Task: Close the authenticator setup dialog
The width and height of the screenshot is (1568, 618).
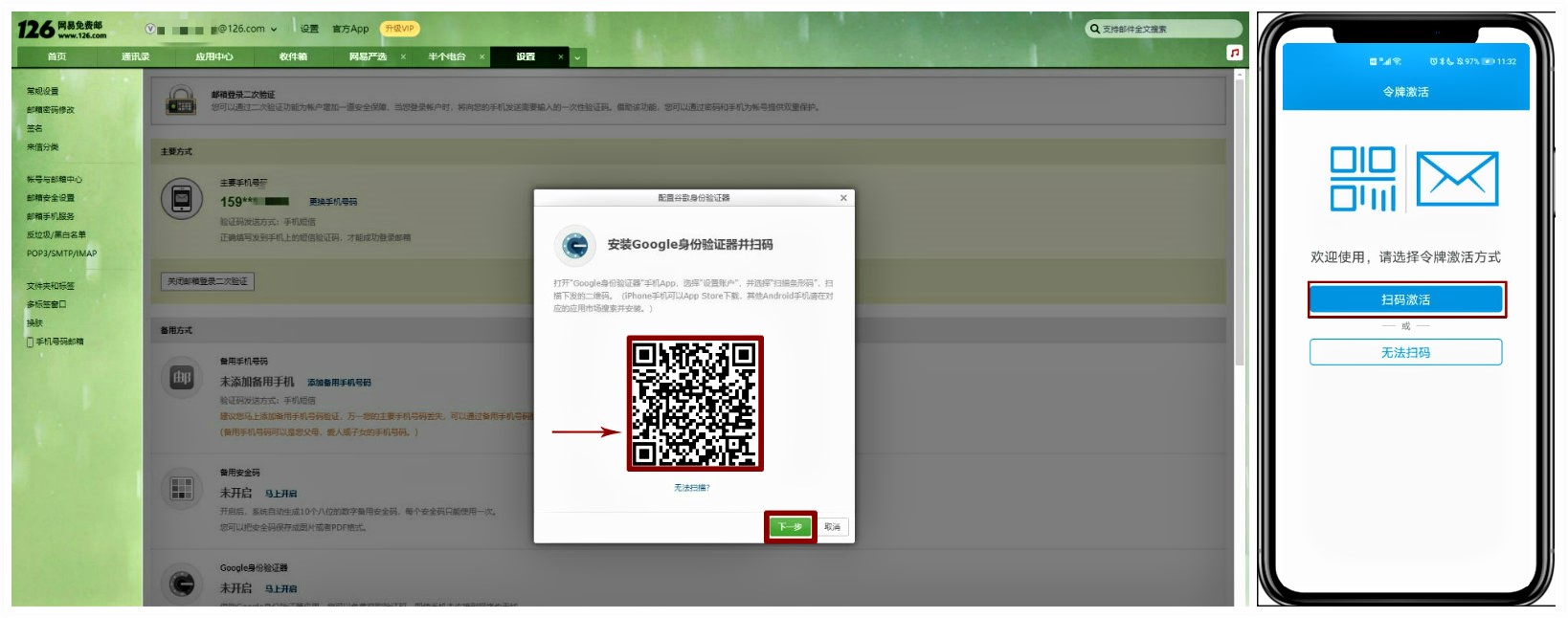Action: 843,198
